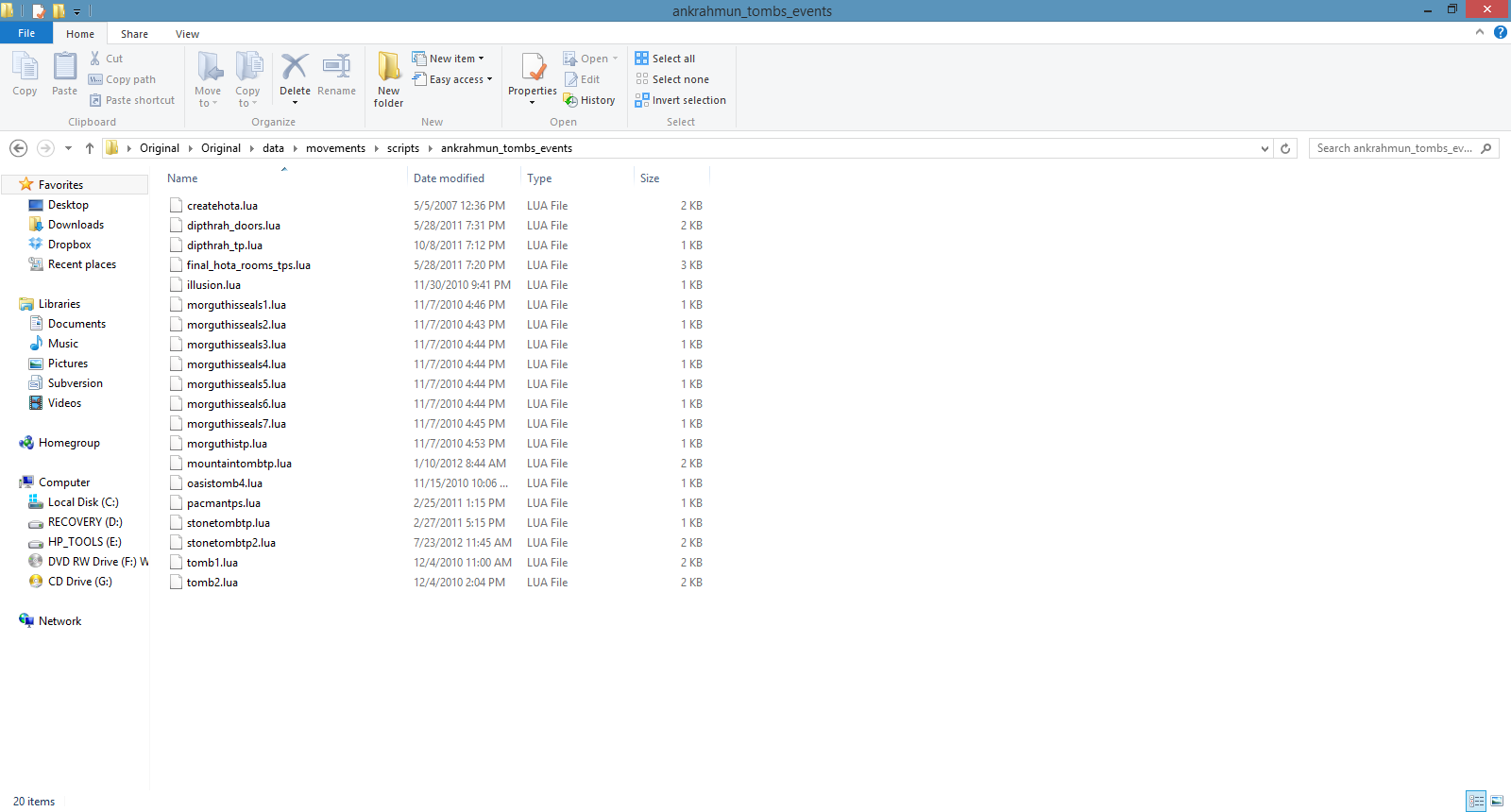Go back with the Back arrow
The width and height of the screenshot is (1511, 812).
[x=18, y=148]
